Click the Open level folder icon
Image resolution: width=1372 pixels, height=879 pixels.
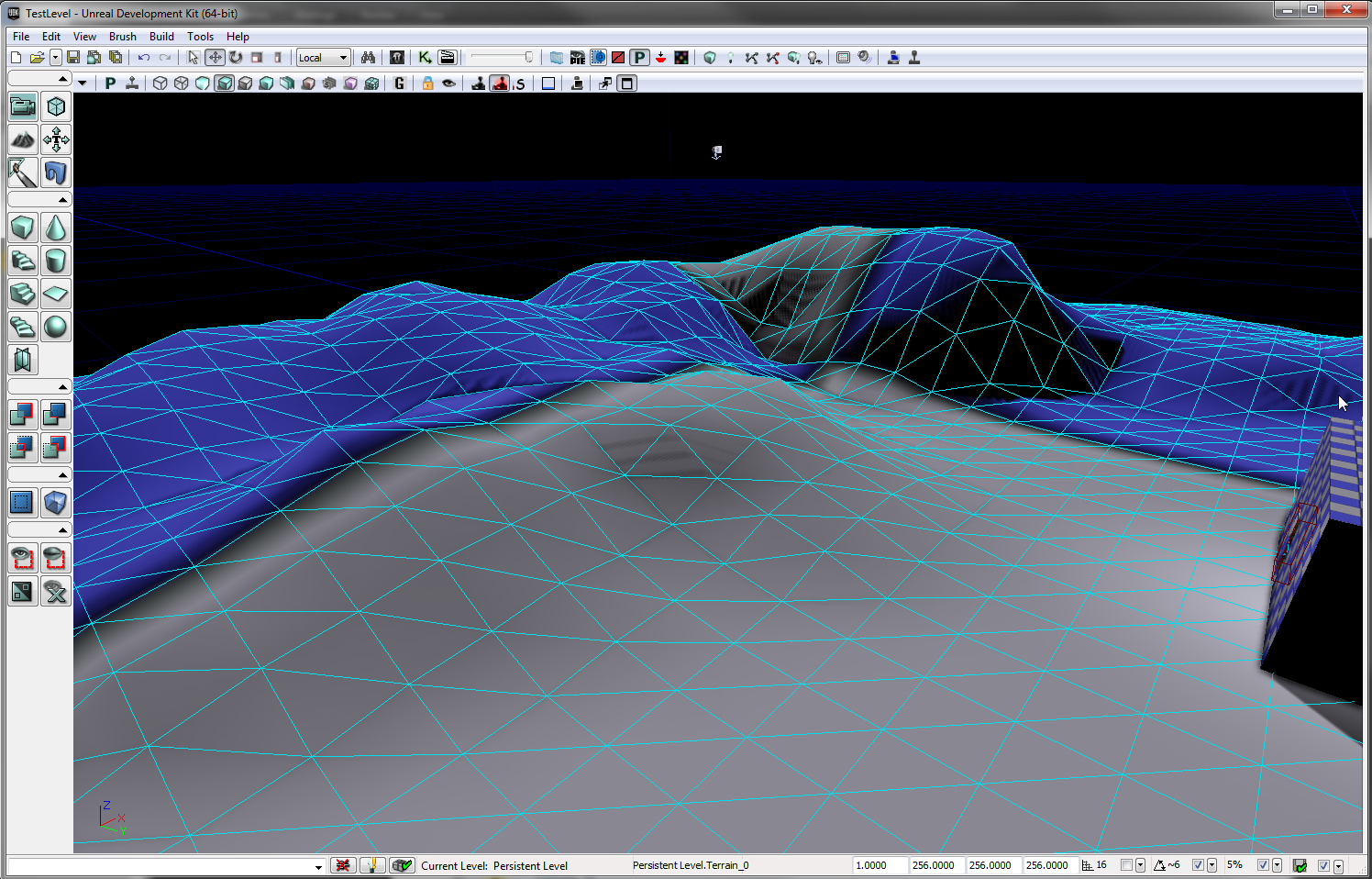point(37,57)
